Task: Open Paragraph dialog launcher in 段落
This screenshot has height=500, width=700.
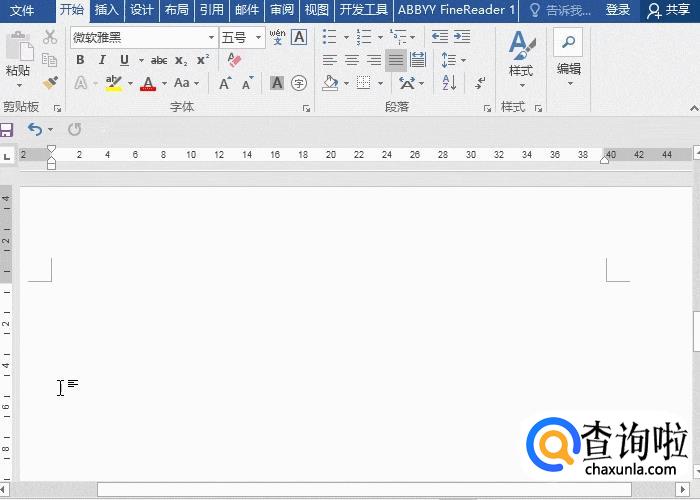Action: point(487,108)
